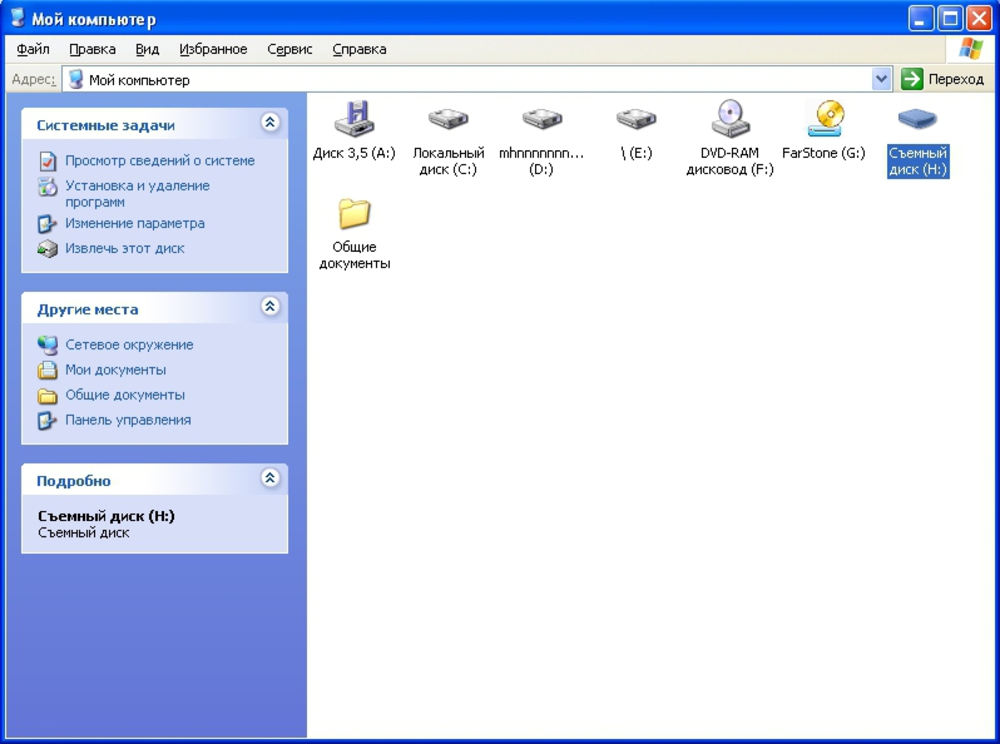Screen dimensions: 1000x744
Task: Select the (E:) hard drive icon
Action: click(636, 119)
